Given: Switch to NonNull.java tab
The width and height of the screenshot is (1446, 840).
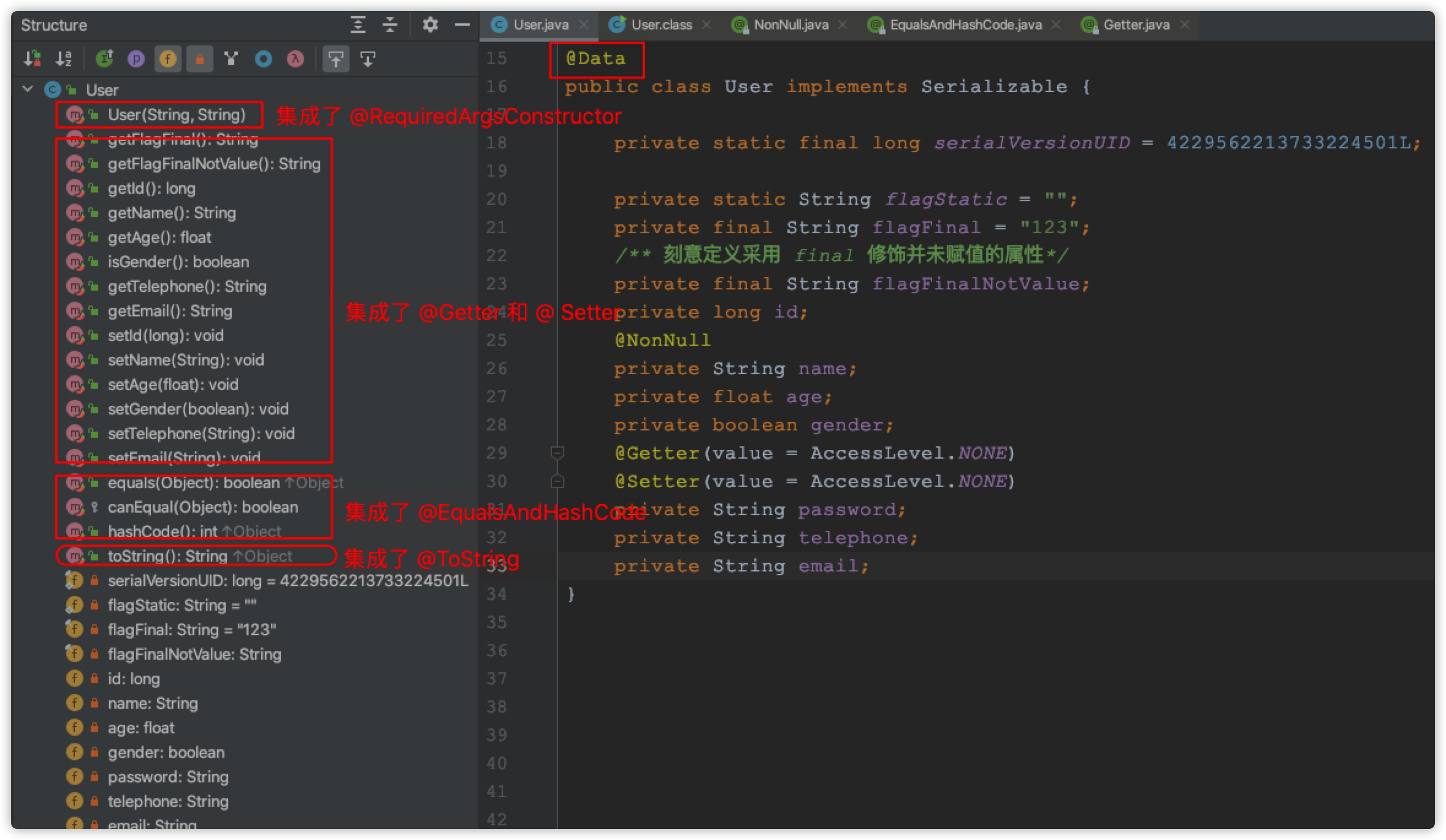Looking at the screenshot, I should pyautogui.click(x=791, y=25).
